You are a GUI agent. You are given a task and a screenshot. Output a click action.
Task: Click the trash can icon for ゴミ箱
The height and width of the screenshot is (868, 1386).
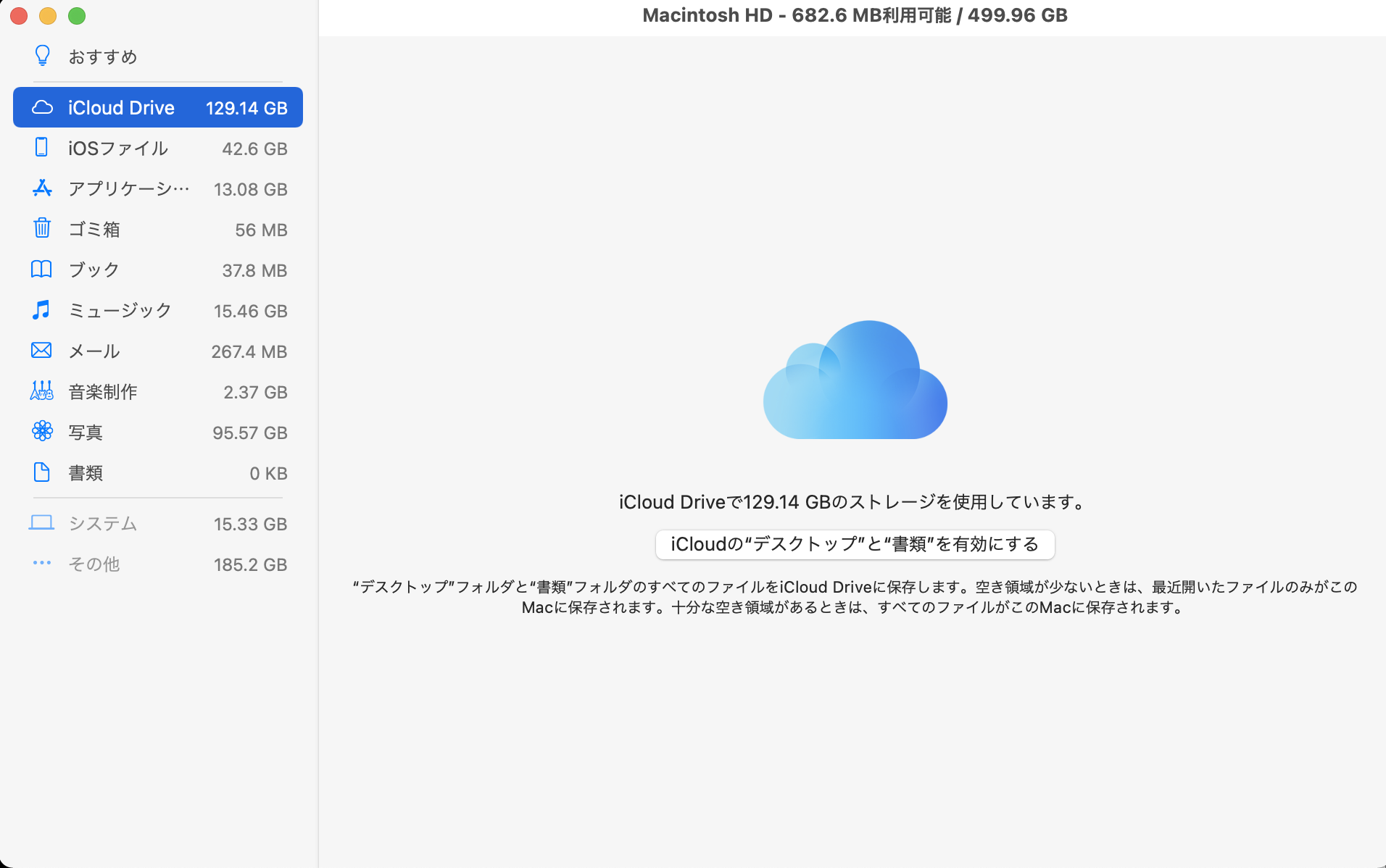tap(42, 228)
